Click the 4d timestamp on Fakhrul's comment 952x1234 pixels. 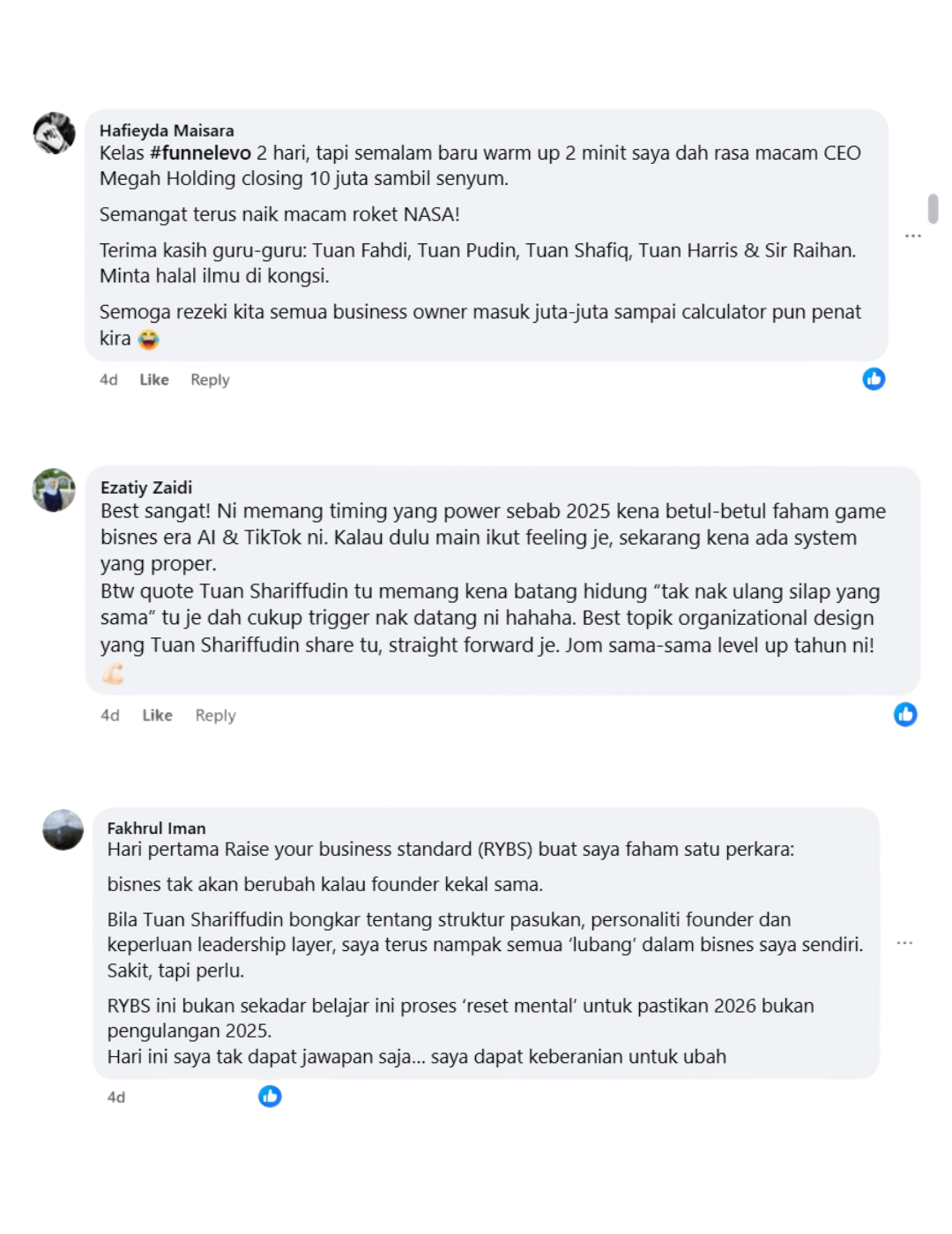pyautogui.click(x=116, y=1097)
